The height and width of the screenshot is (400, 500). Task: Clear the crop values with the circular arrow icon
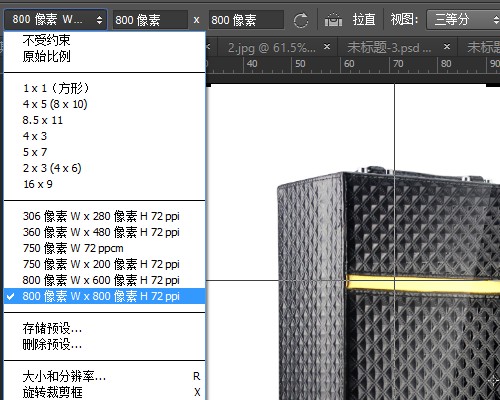coord(301,20)
